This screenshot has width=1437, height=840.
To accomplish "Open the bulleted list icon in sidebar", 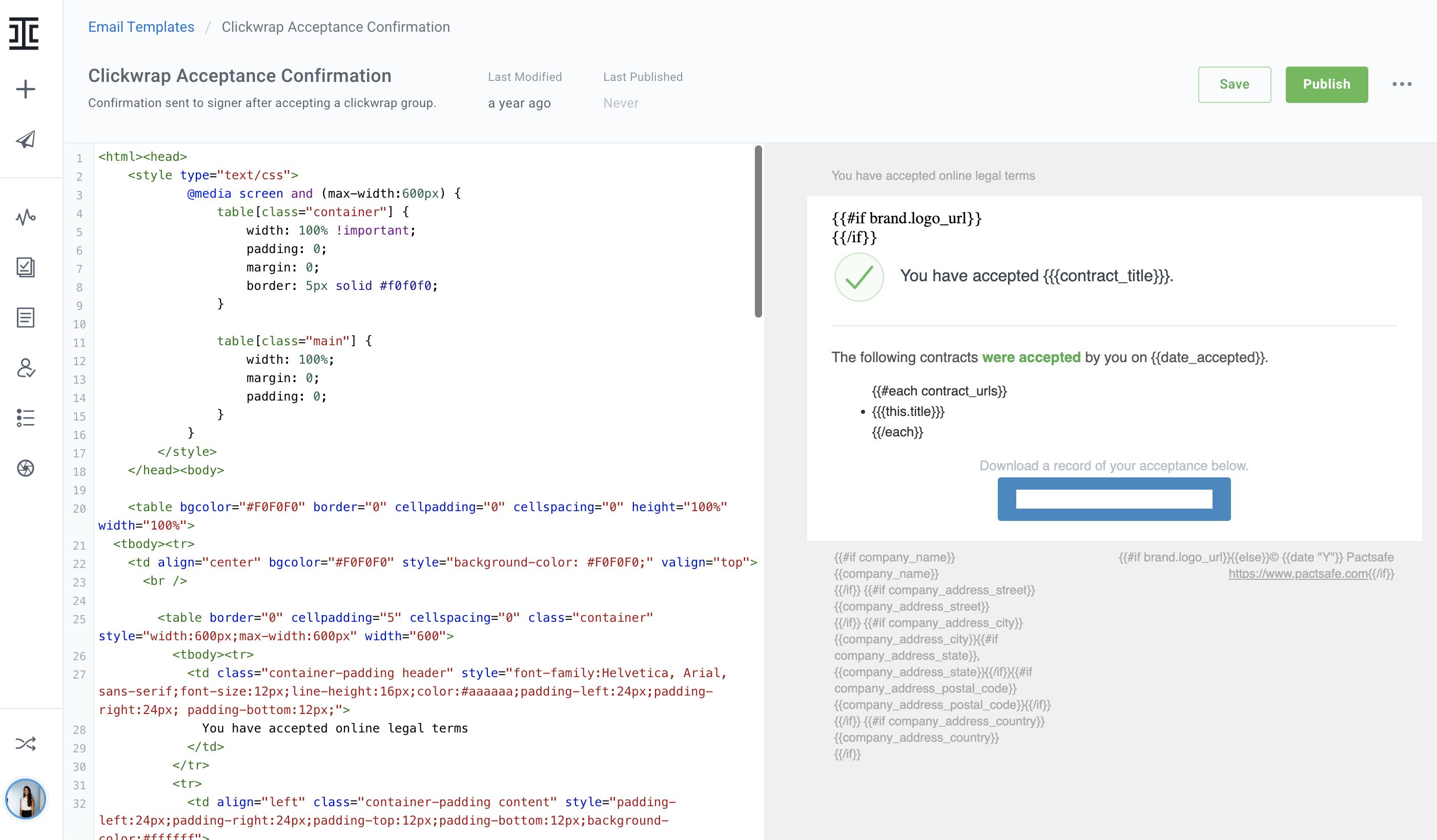I will [x=25, y=418].
